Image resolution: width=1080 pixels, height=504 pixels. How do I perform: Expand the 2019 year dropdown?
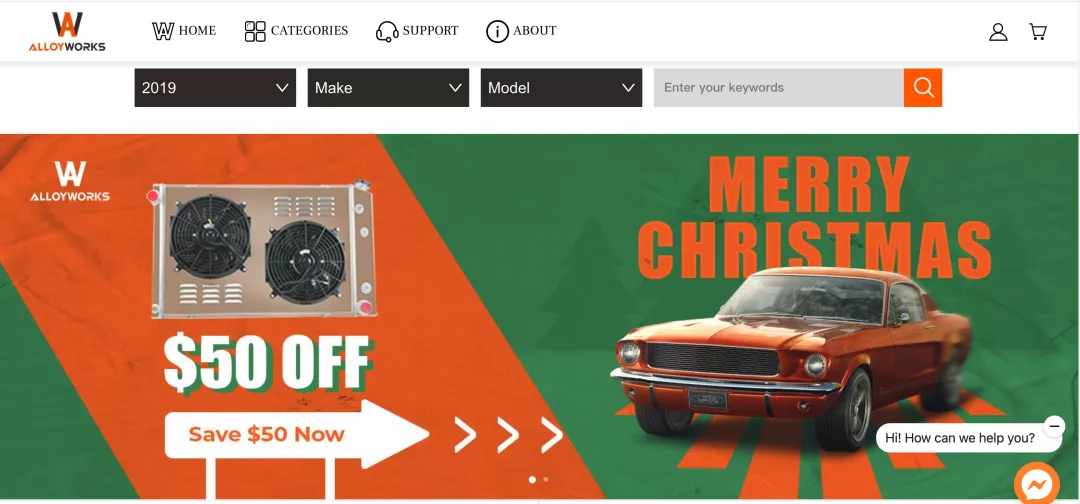(215, 87)
